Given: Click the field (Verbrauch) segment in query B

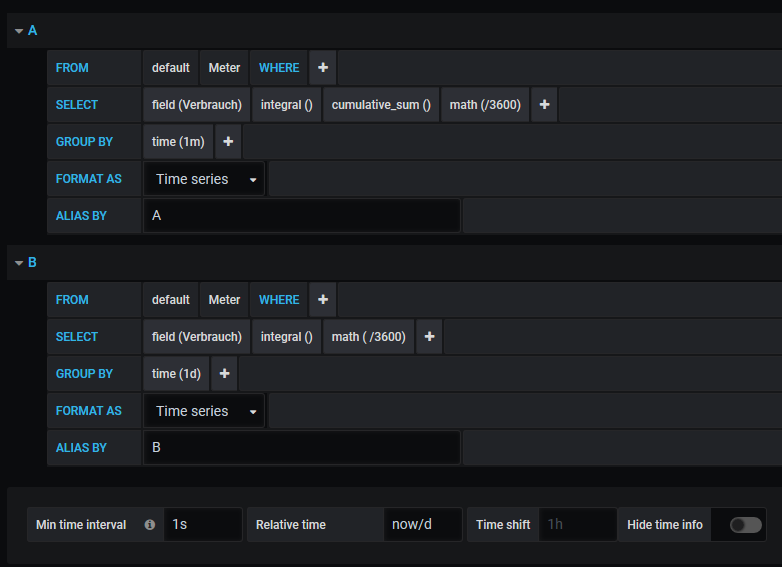Looking at the screenshot, I should point(197,337).
